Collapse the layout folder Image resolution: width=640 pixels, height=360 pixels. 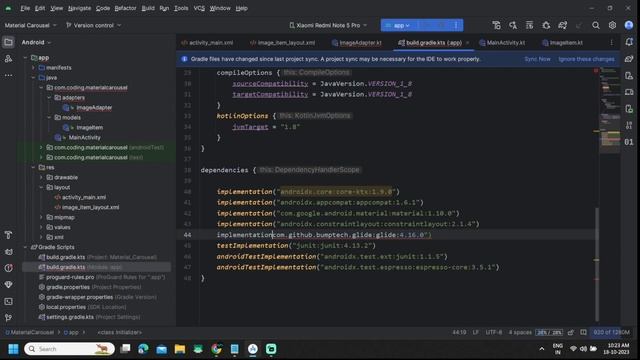point(41,187)
